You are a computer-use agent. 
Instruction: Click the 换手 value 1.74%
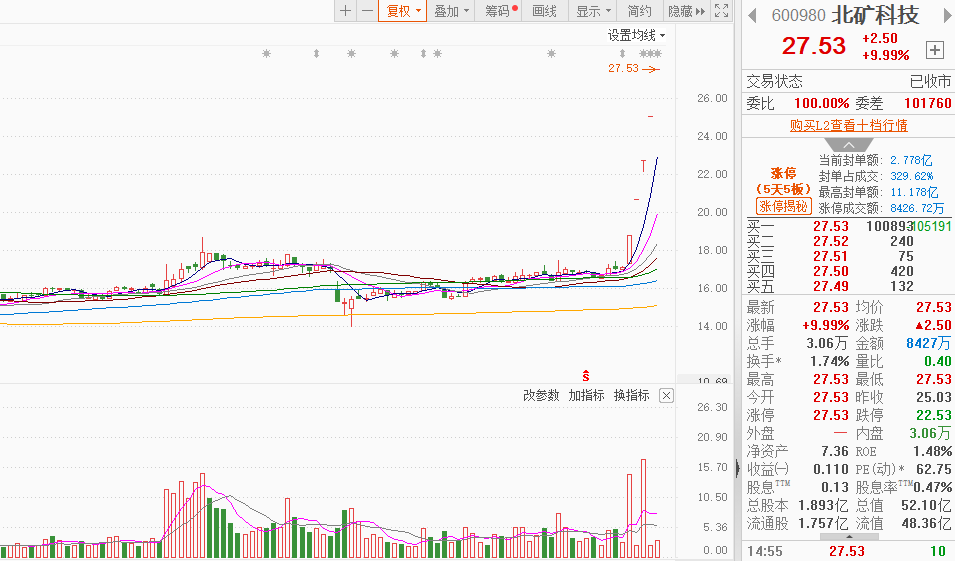830,361
